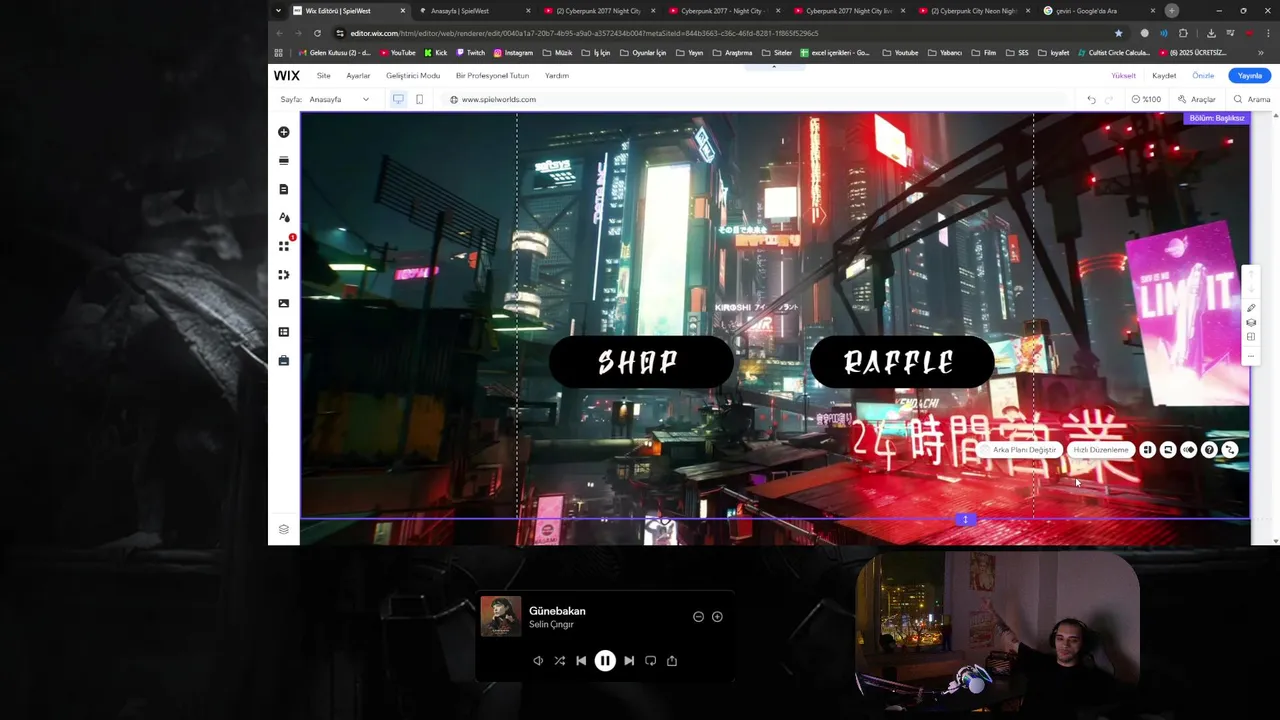
Task: Open the Yardım menu
Action: point(557,76)
